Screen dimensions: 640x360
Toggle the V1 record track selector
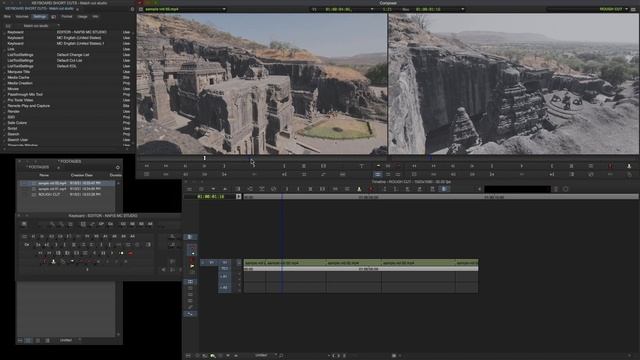[224, 262]
